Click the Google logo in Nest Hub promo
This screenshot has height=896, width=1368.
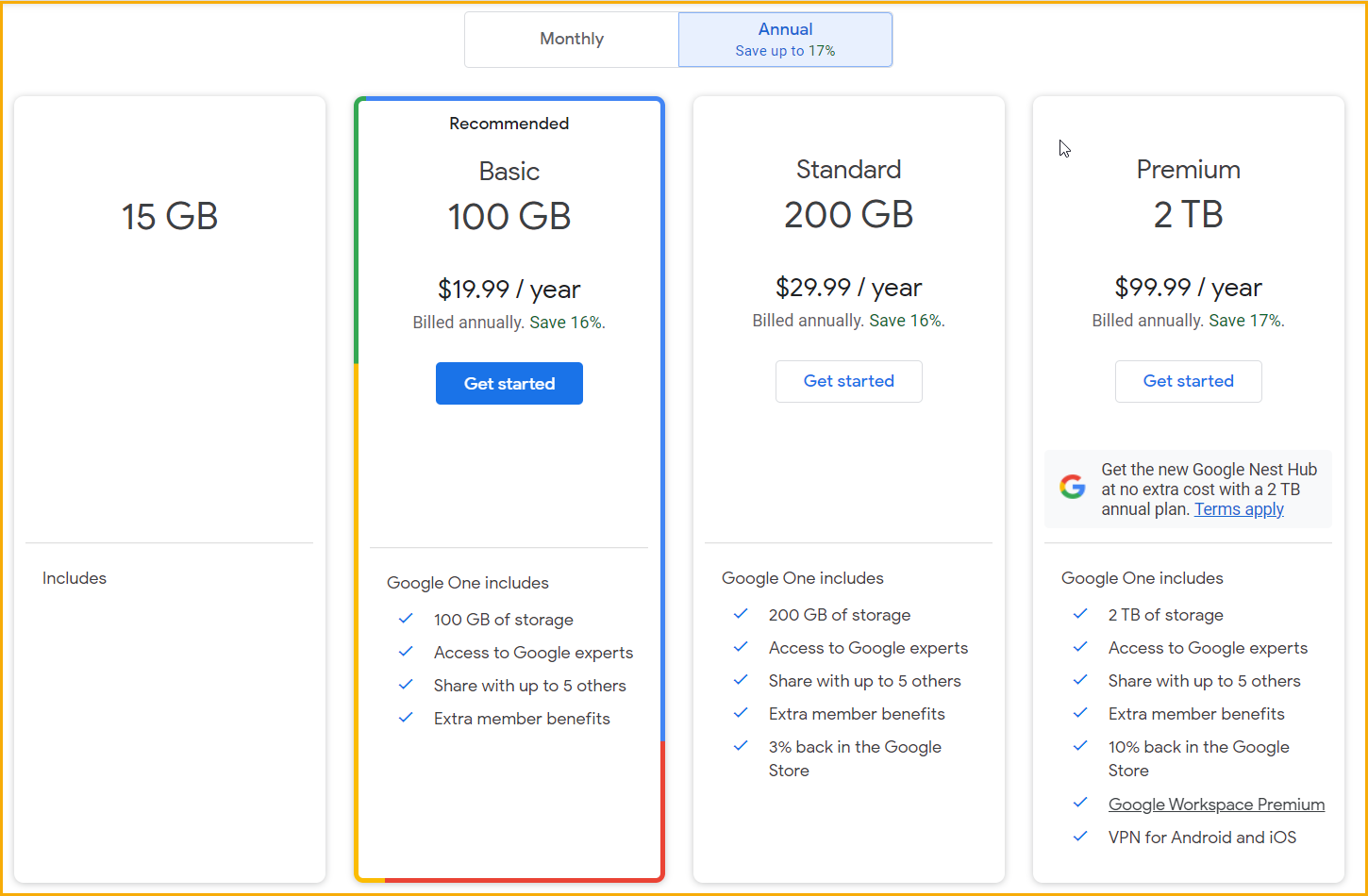pos(1073,488)
